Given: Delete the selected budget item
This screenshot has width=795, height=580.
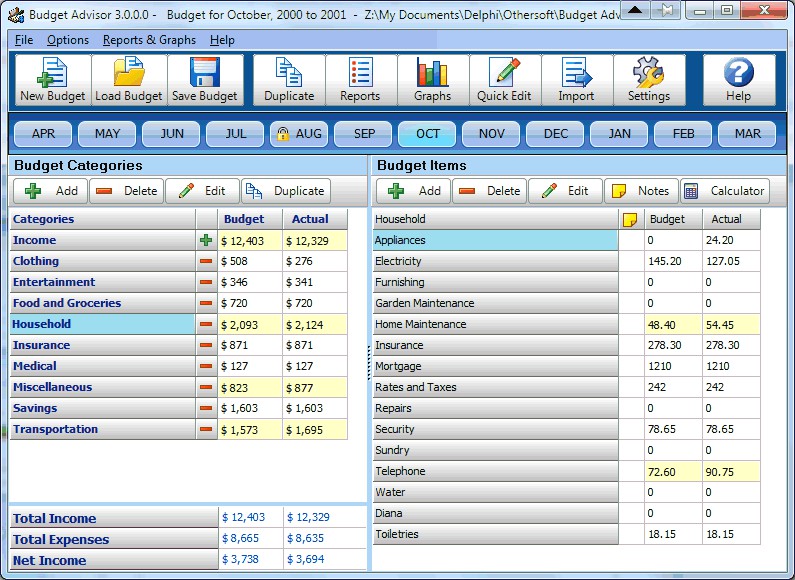Looking at the screenshot, I should click(490, 191).
